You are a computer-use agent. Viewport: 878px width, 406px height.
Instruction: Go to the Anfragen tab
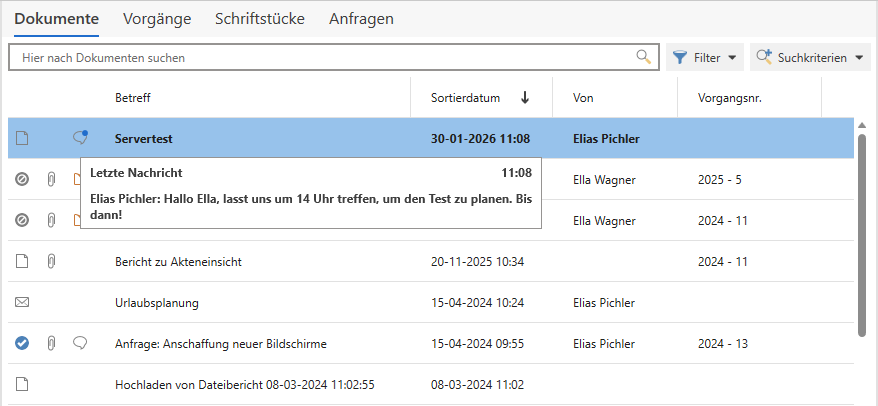[x=361, y=19]
